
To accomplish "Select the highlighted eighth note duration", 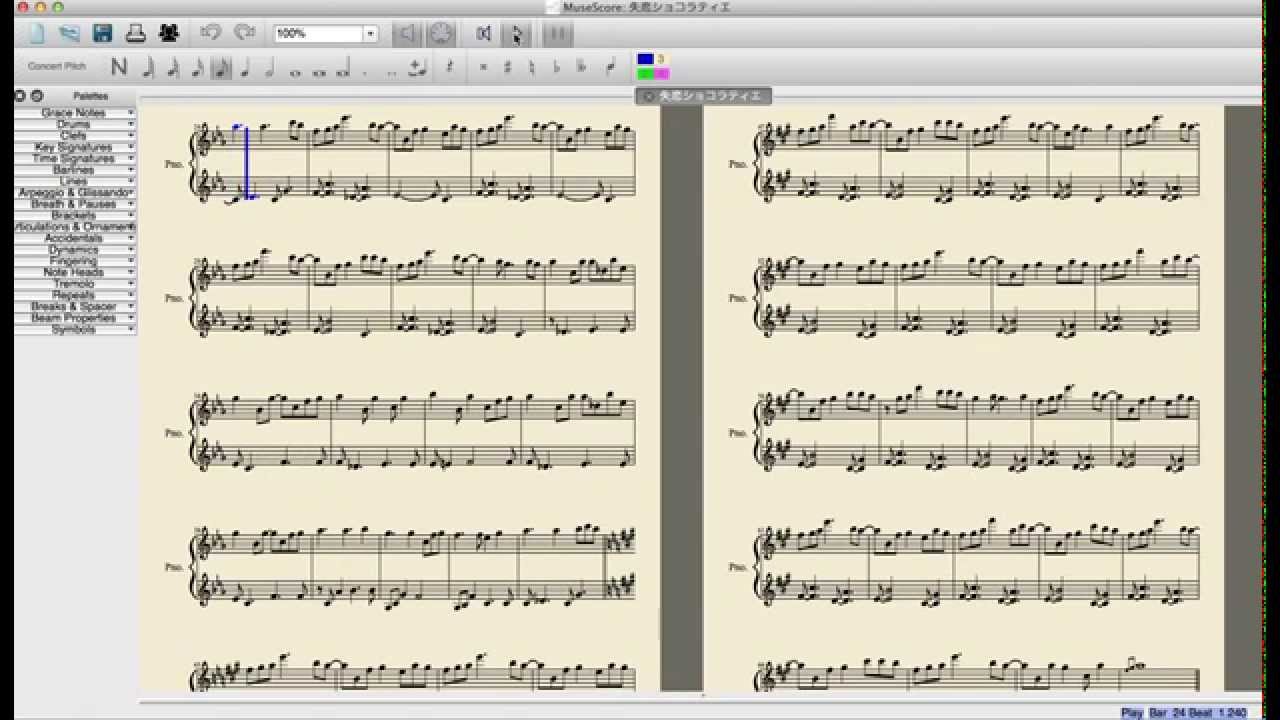I will pos(221,68).
